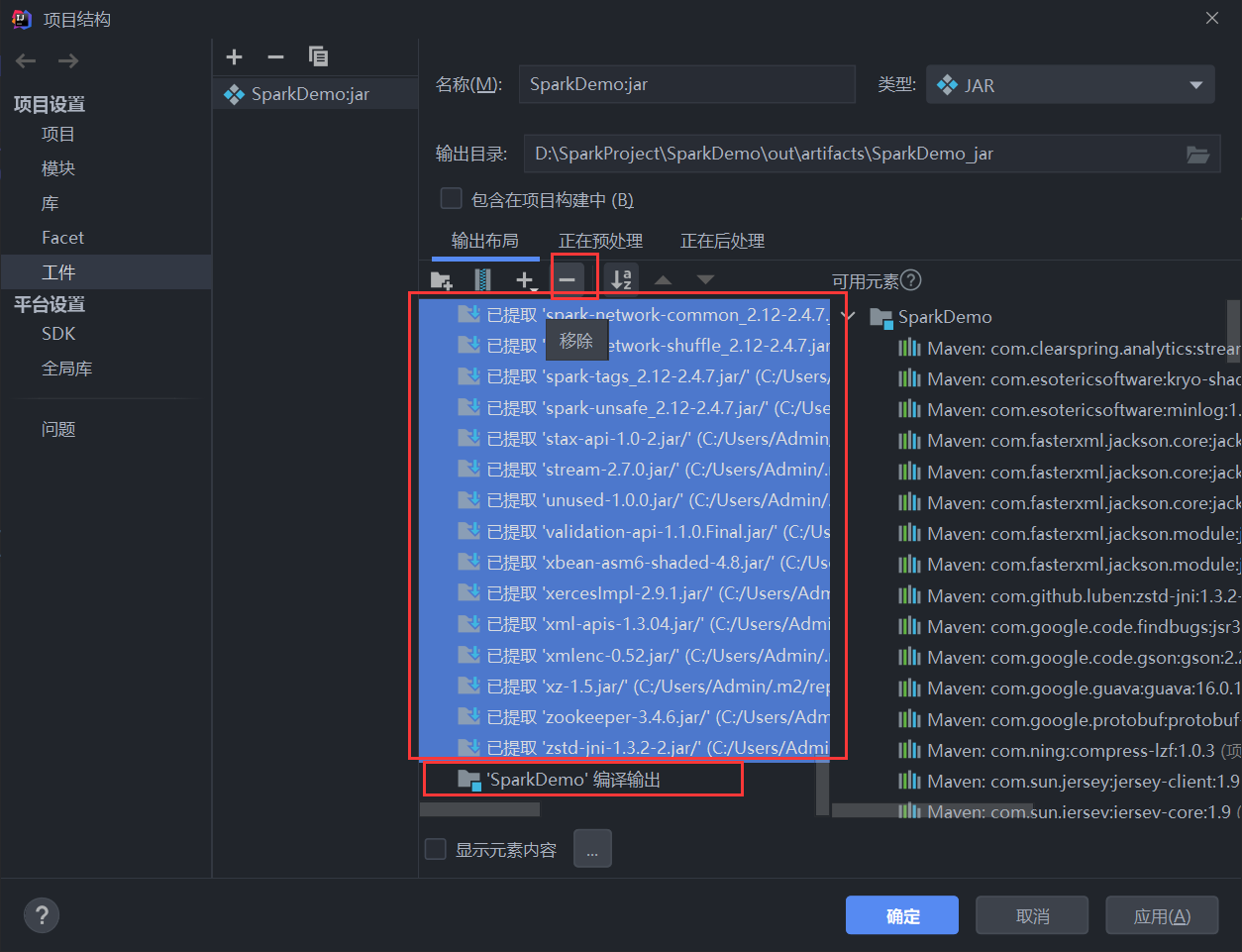1242x952 pixels.
Task: Click the blue OK confirm button
Action: point(902,915)
